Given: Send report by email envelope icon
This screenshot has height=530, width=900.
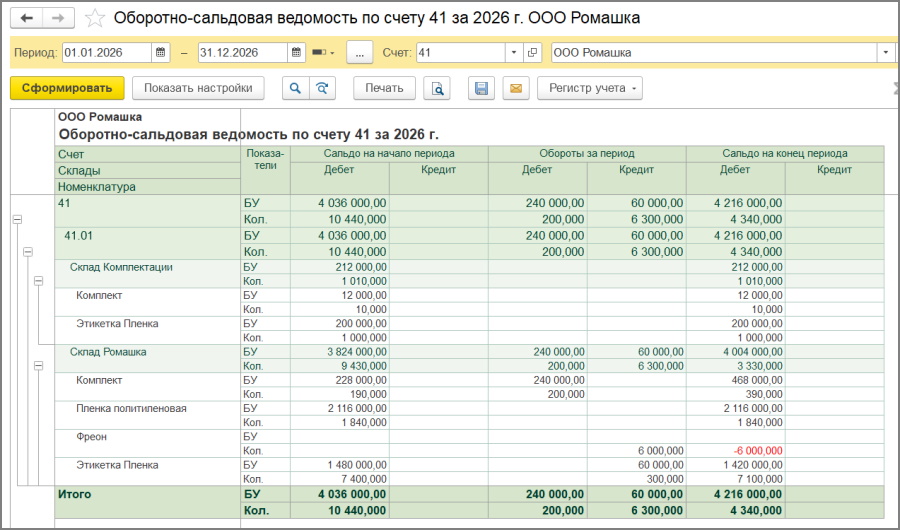Looking at the screenshot, I should [516, 88].
